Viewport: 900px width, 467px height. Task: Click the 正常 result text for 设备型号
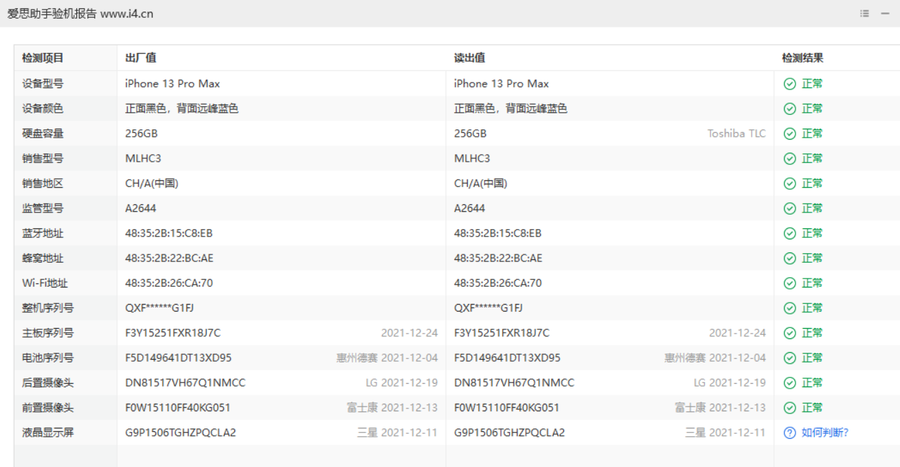pos(812,84)
